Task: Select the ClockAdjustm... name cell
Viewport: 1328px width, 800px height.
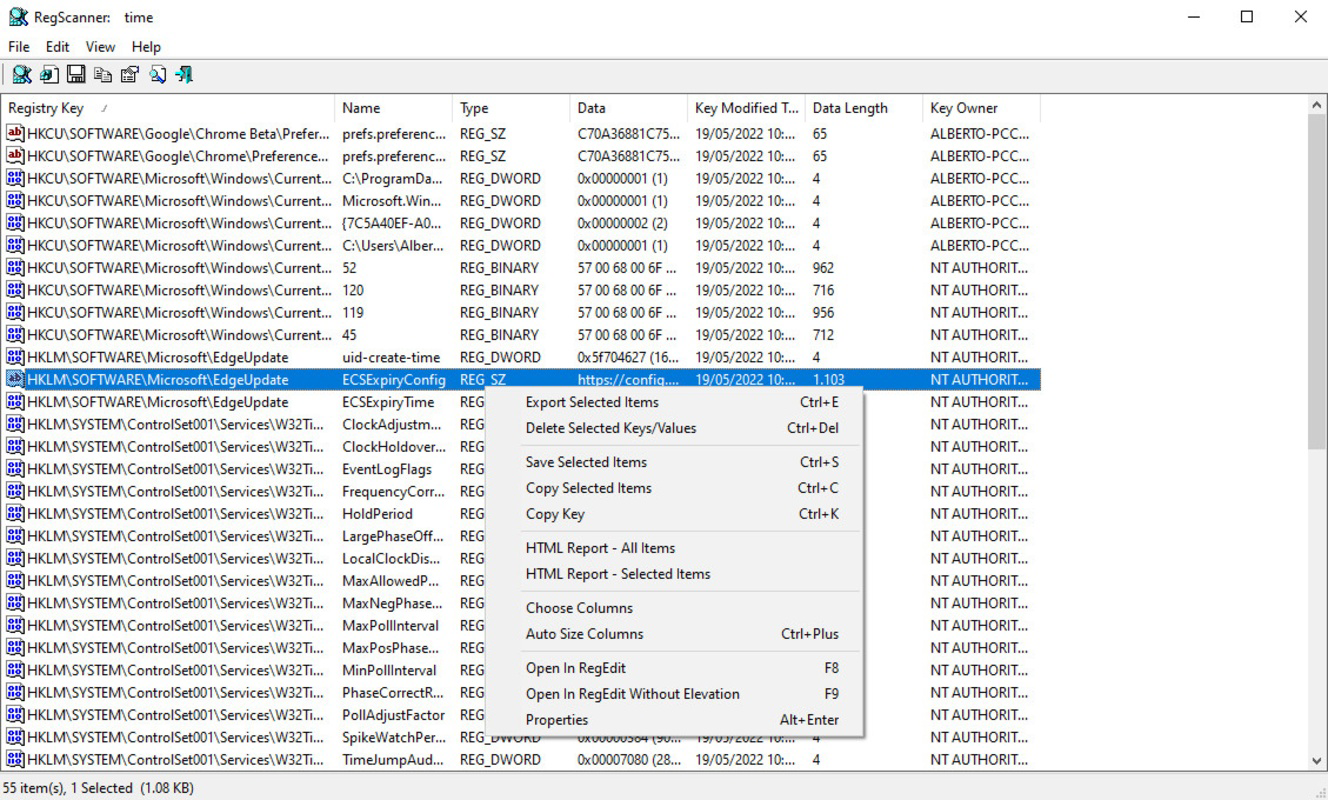Action: (393, 424)
